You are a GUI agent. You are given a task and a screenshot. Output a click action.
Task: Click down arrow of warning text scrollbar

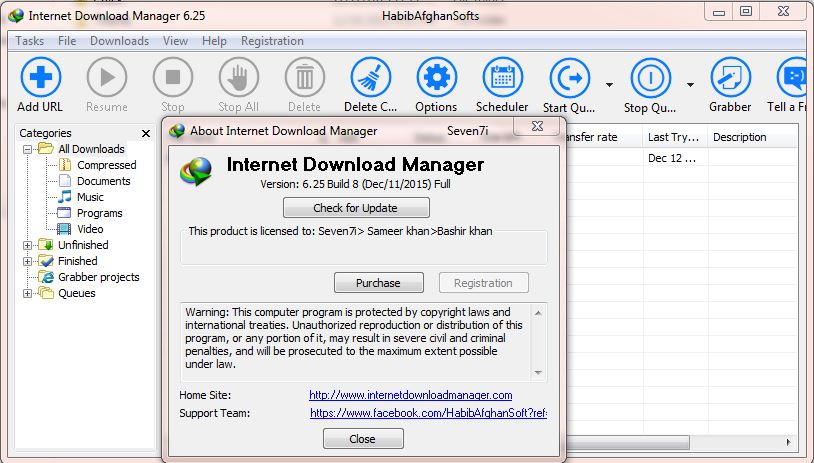538,373
